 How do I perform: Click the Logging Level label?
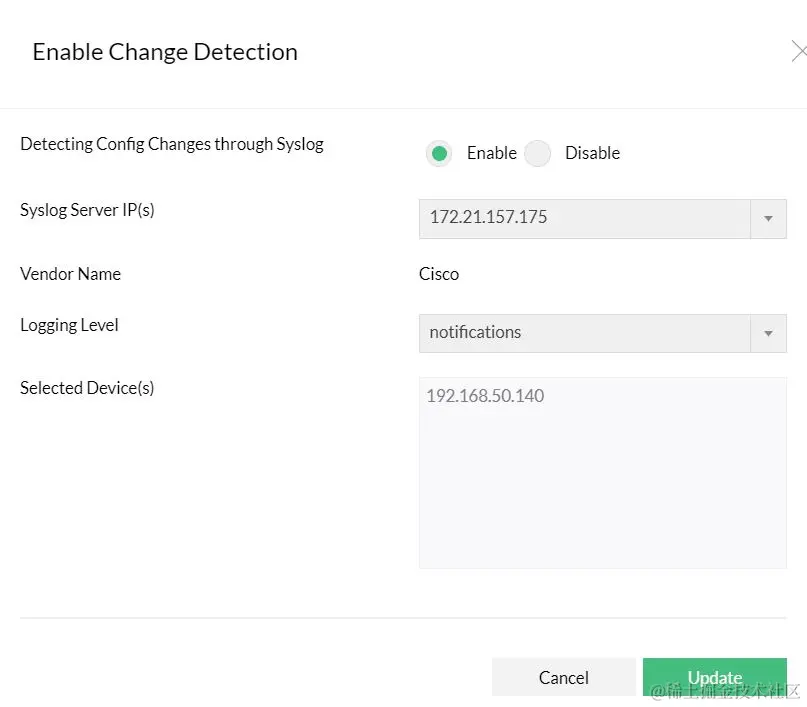point(68,324)
